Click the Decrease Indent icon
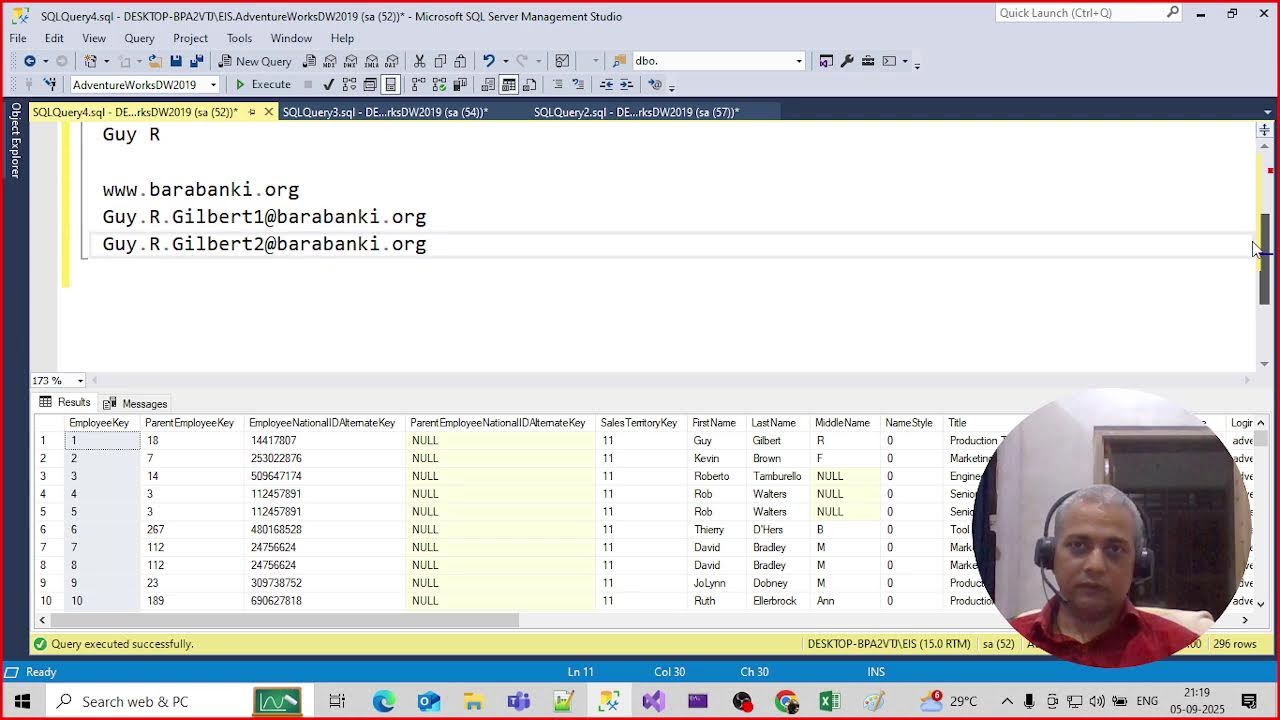Screen dimensions: 1280x720 [x=606, y=85]
